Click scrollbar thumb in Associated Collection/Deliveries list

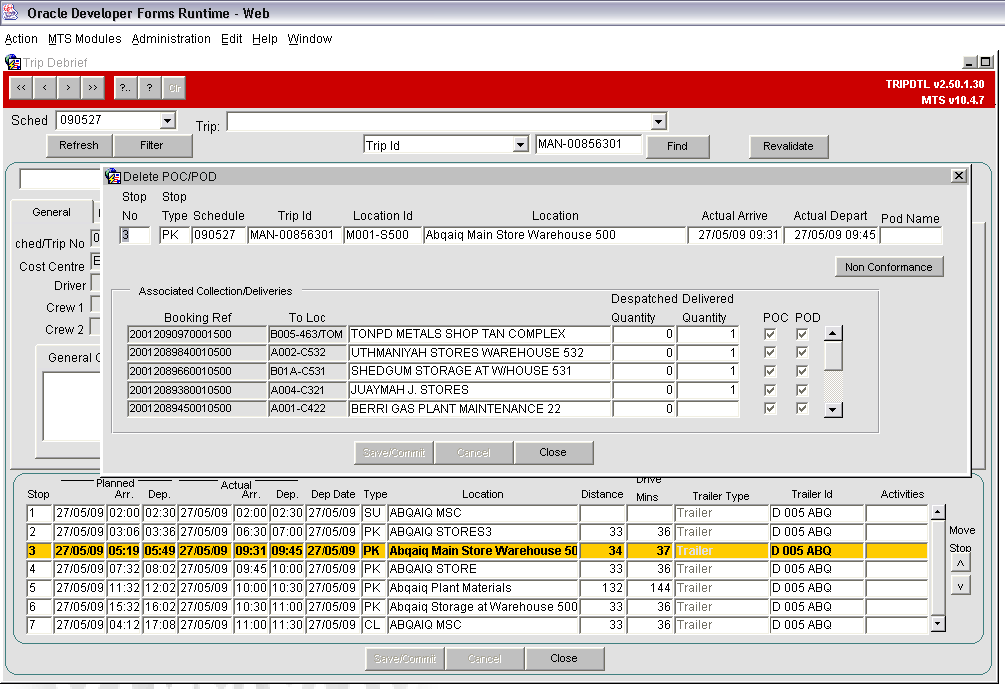[x=833, y=356]
